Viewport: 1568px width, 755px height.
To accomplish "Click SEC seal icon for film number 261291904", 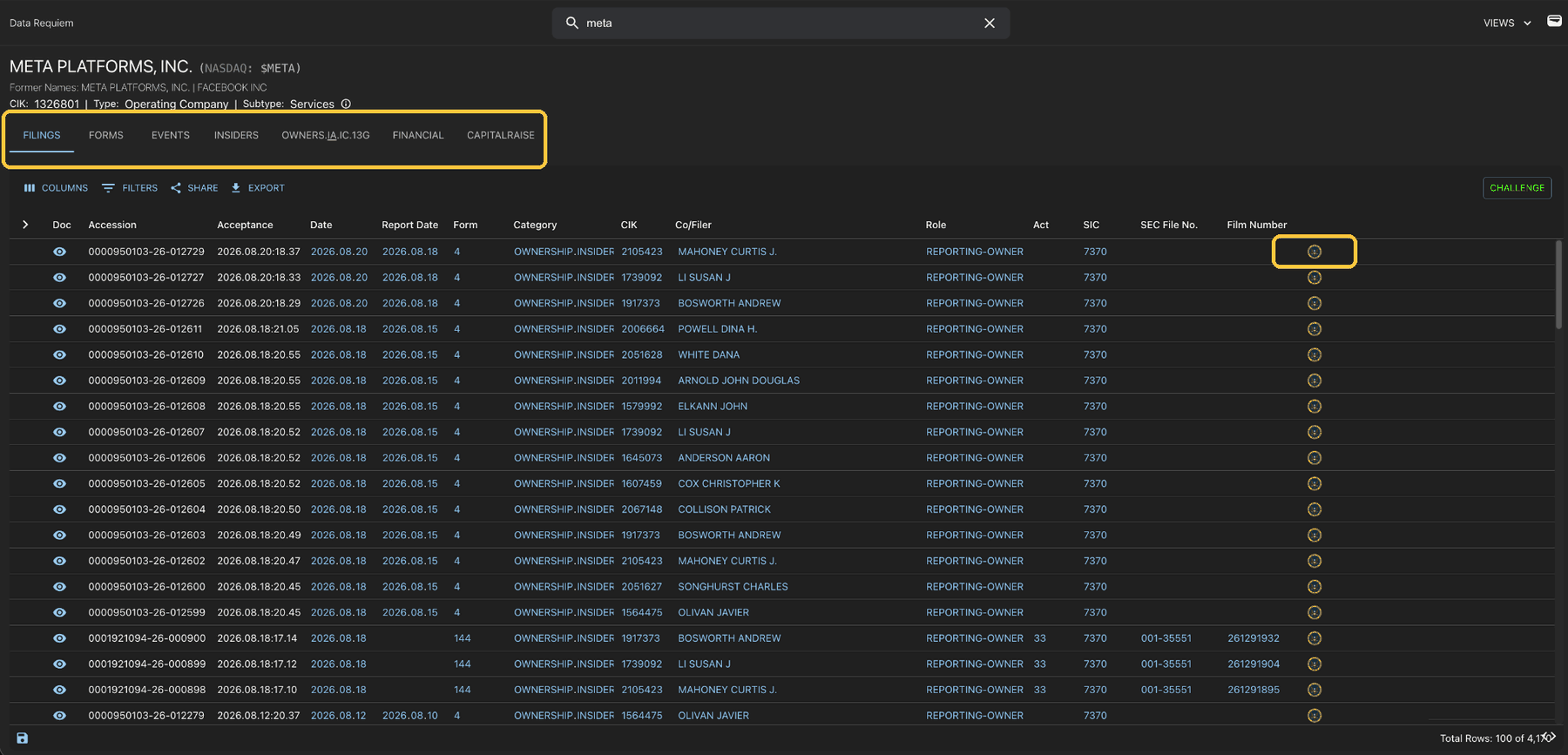I will point(1315,664).
